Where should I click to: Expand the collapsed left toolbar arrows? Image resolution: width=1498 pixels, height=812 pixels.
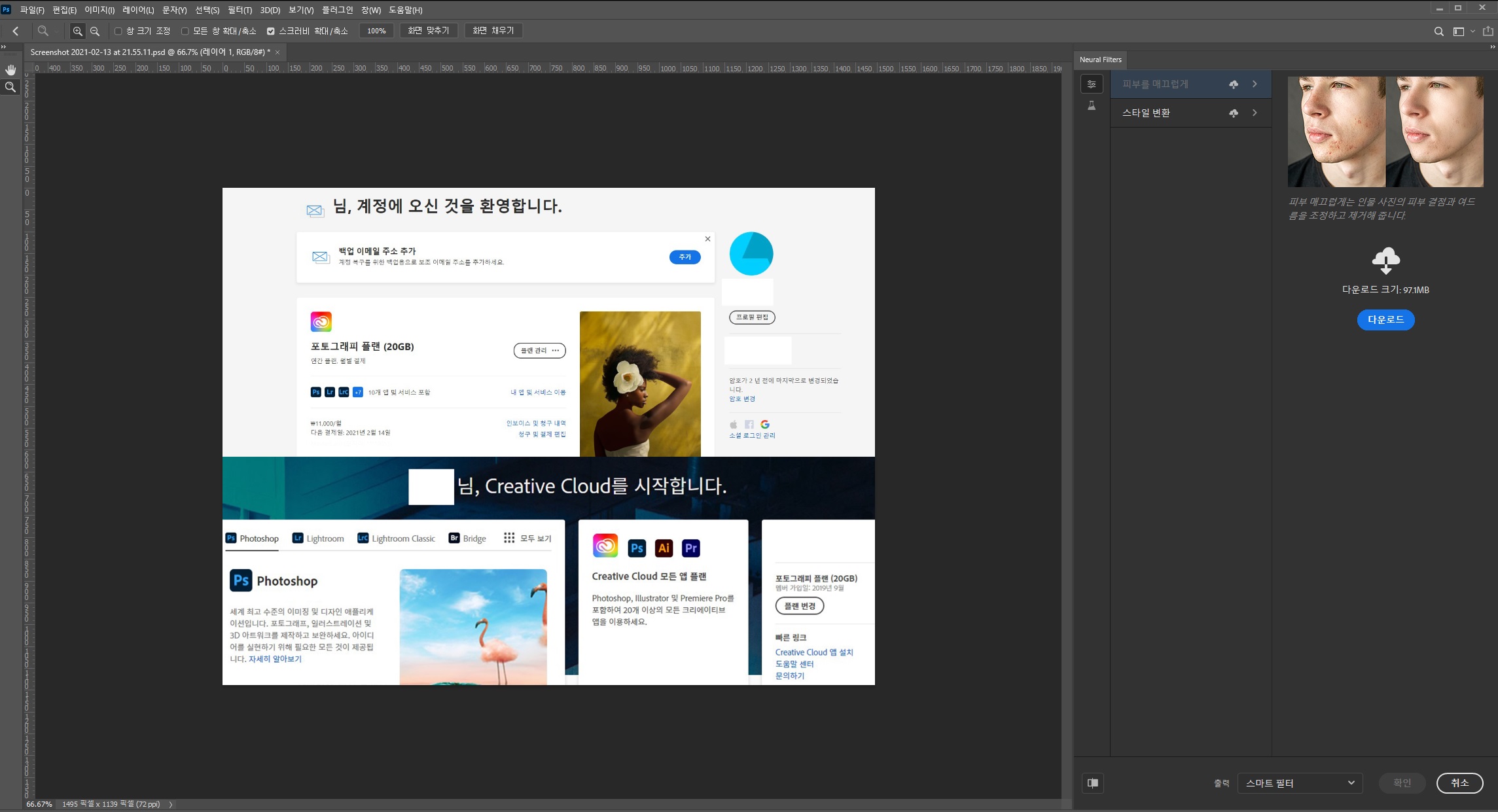3,47
